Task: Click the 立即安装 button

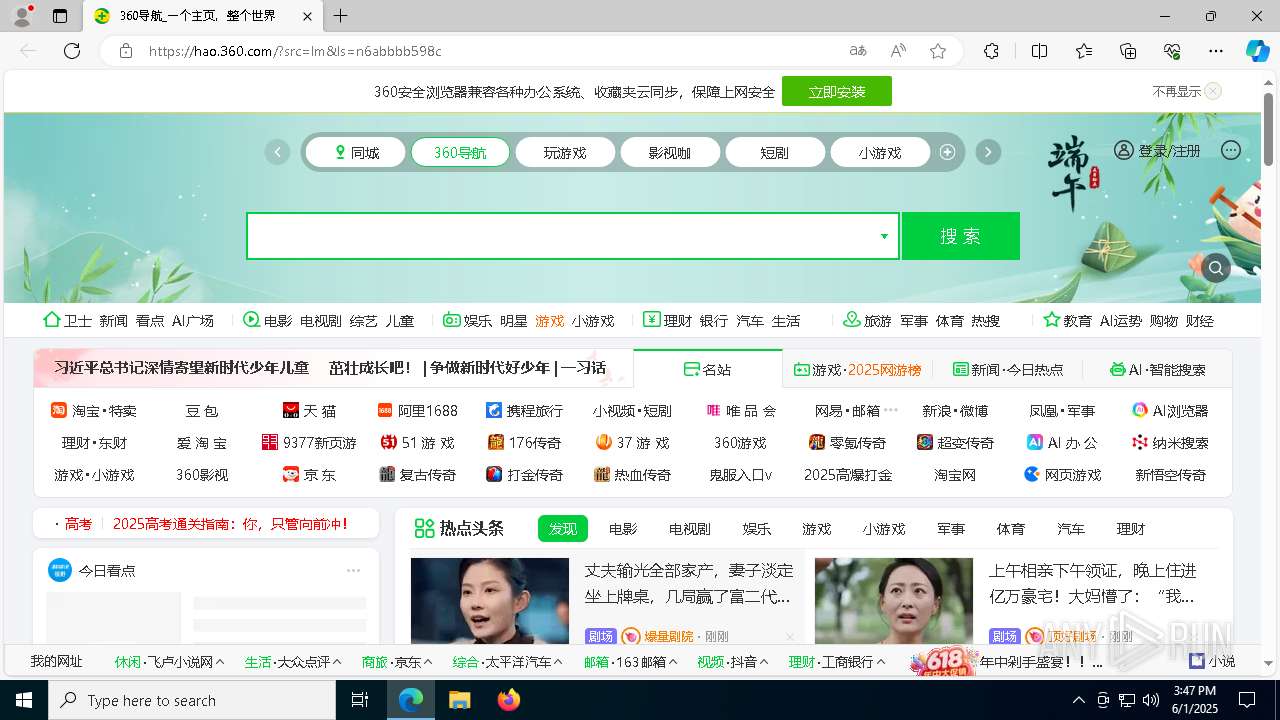Action: point(837,91)
